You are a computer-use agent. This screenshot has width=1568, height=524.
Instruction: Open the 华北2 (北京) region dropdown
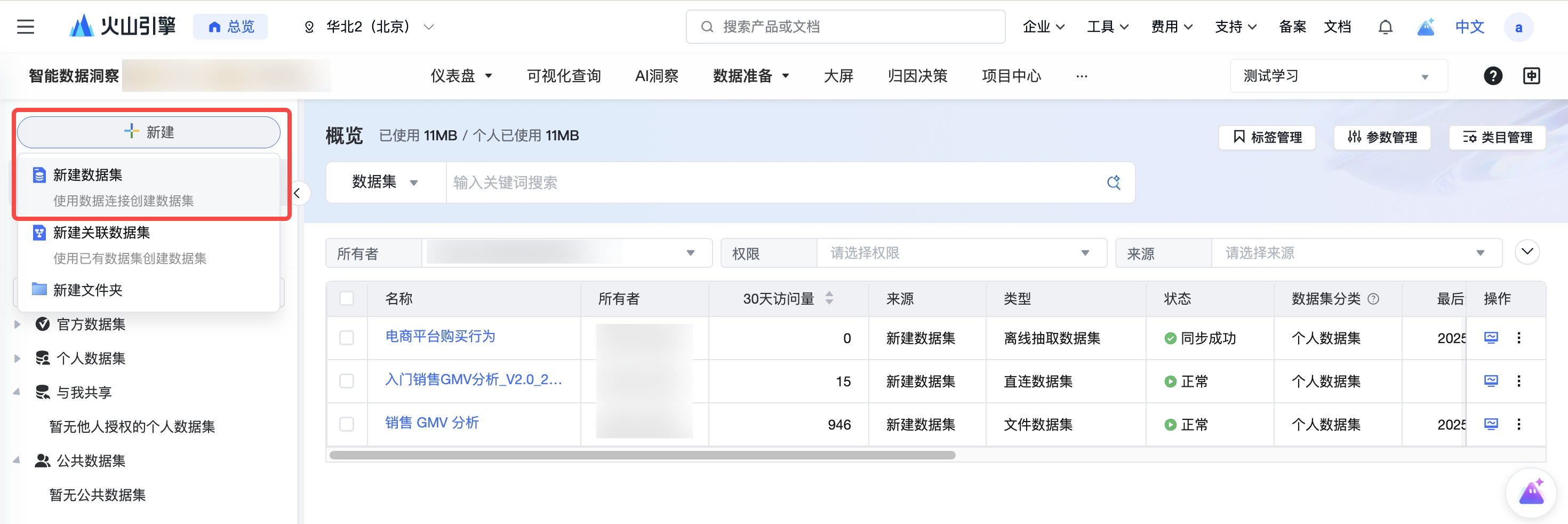pyautogui.click(x=369, y=27)
